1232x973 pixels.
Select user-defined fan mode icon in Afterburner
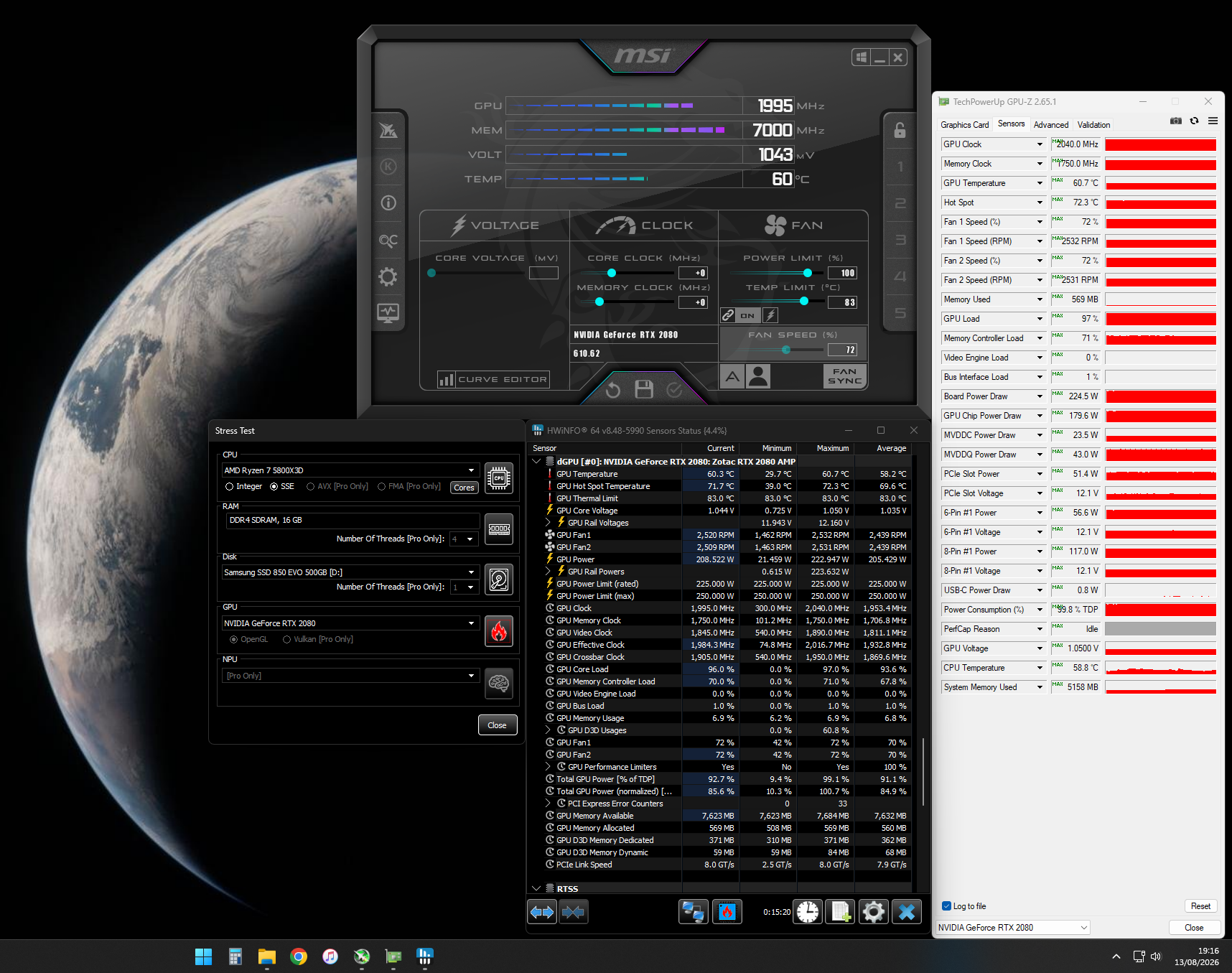[x=758, y=376]
